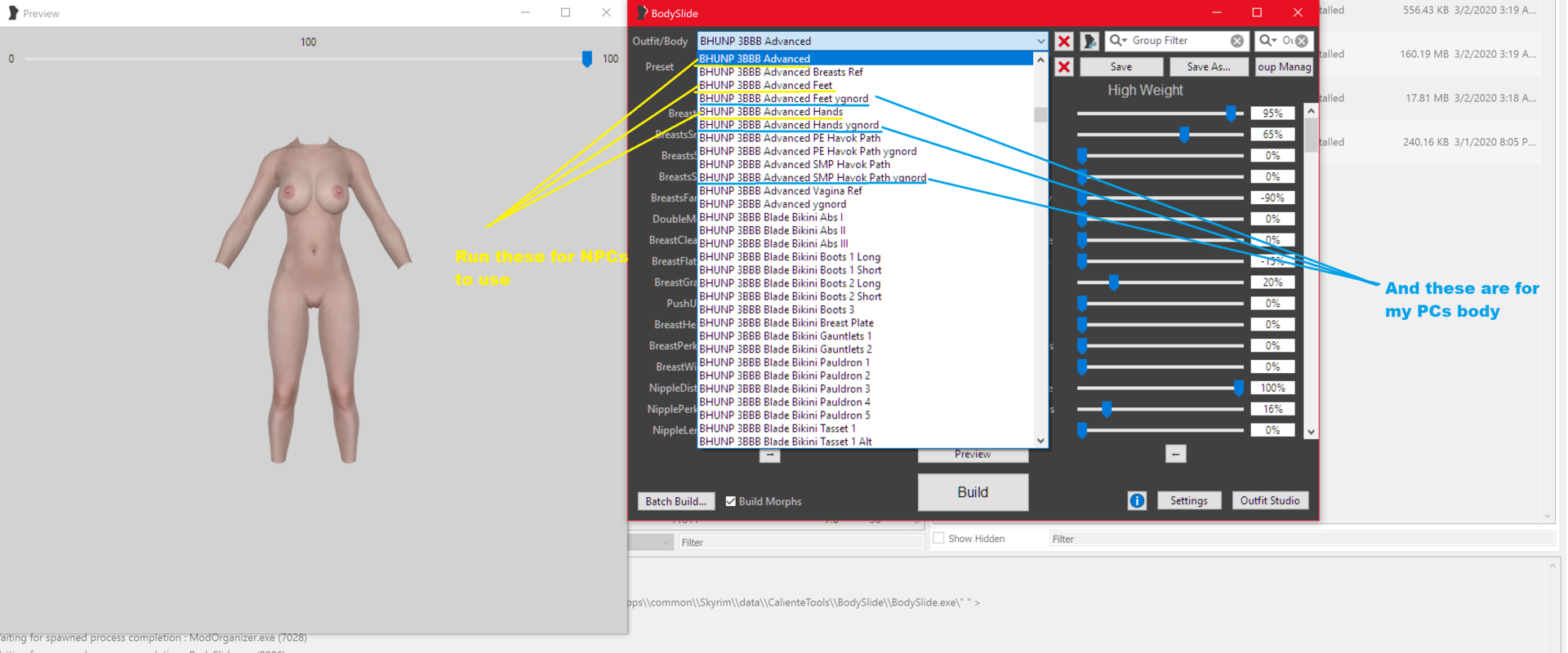
Task: Click the BodySlide title bar app icon
Action: (x=642, y=12)
